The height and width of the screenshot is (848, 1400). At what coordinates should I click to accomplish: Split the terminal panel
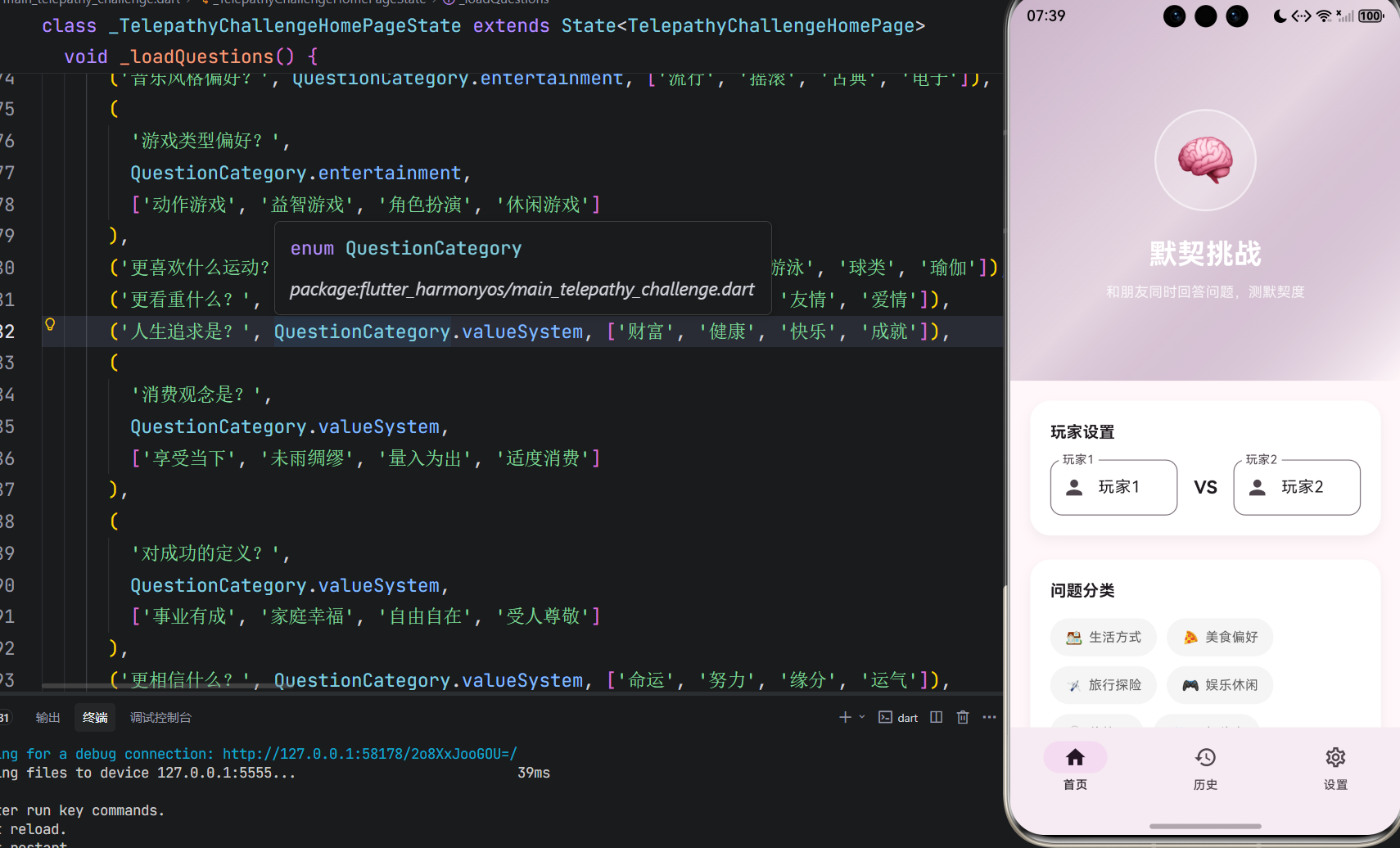click(936, 717)
